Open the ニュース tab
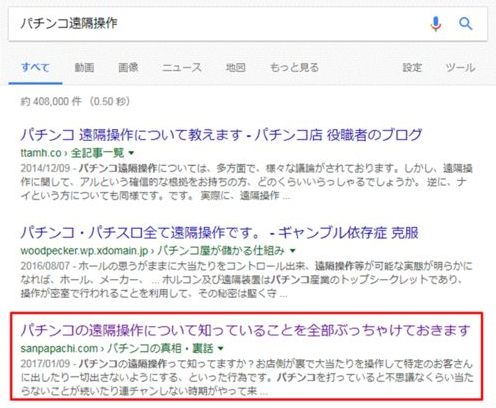The image size is (496, 408). 182,68
